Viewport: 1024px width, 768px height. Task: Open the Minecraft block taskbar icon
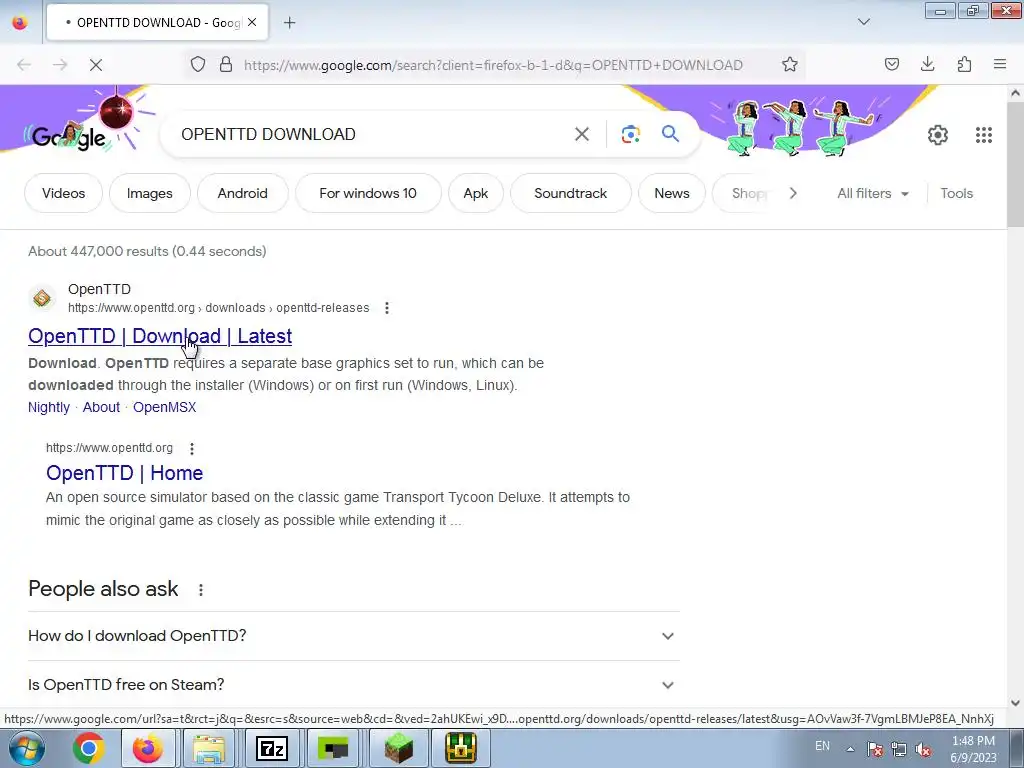click(x=398, y=748)
